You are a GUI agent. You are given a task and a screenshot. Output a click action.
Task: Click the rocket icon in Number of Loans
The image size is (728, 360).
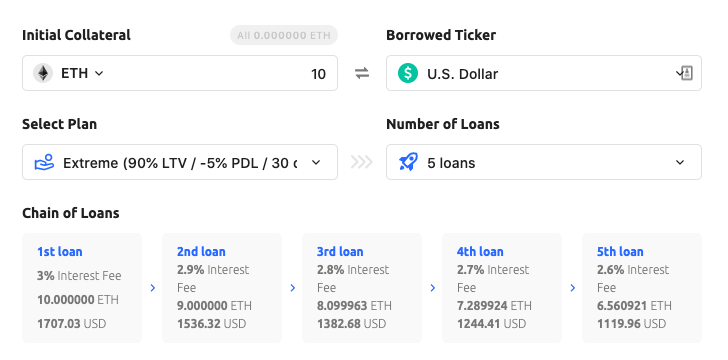coord(408,162)
